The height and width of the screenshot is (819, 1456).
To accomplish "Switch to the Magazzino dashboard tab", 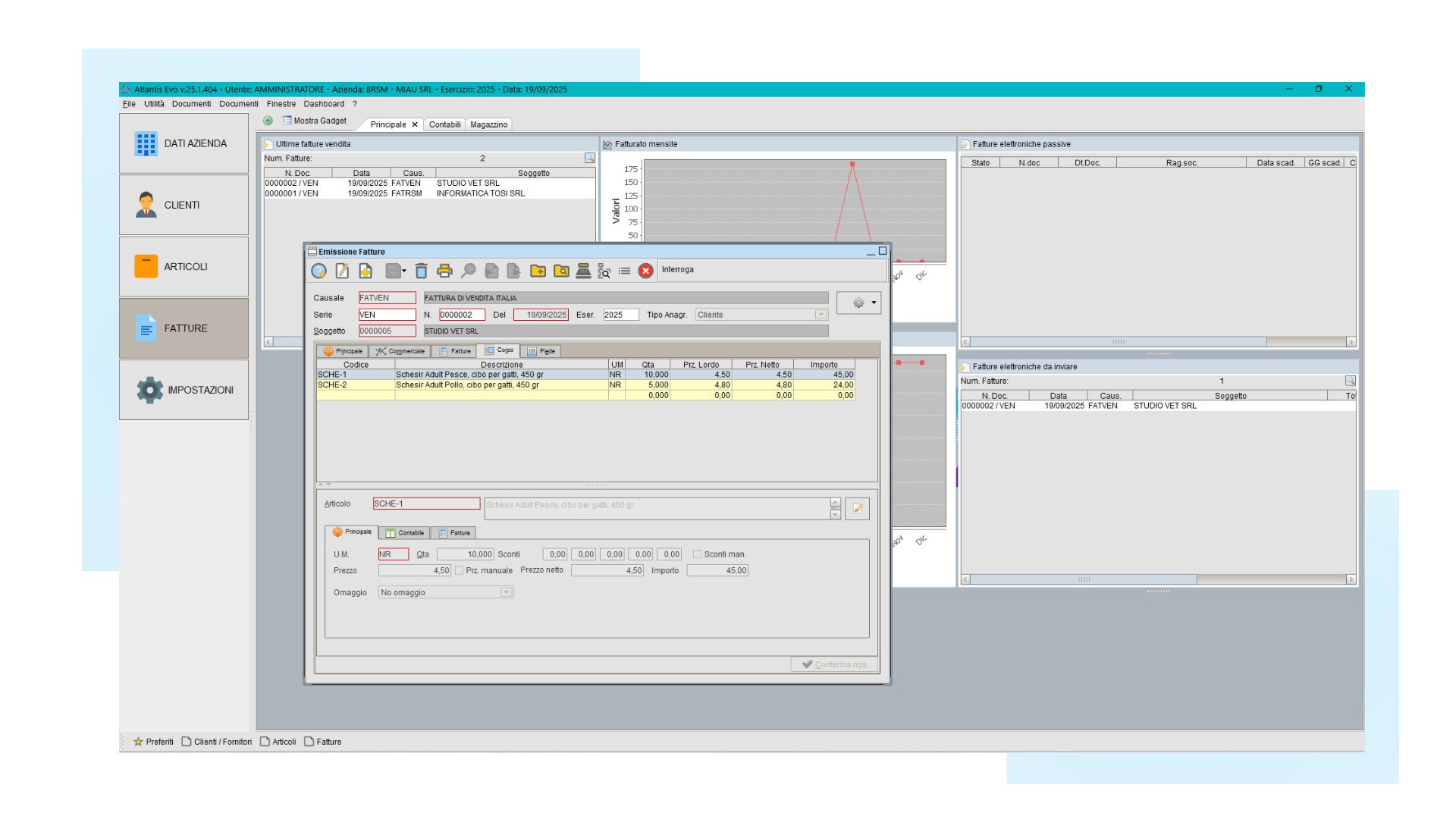I will tap(488, 124).
